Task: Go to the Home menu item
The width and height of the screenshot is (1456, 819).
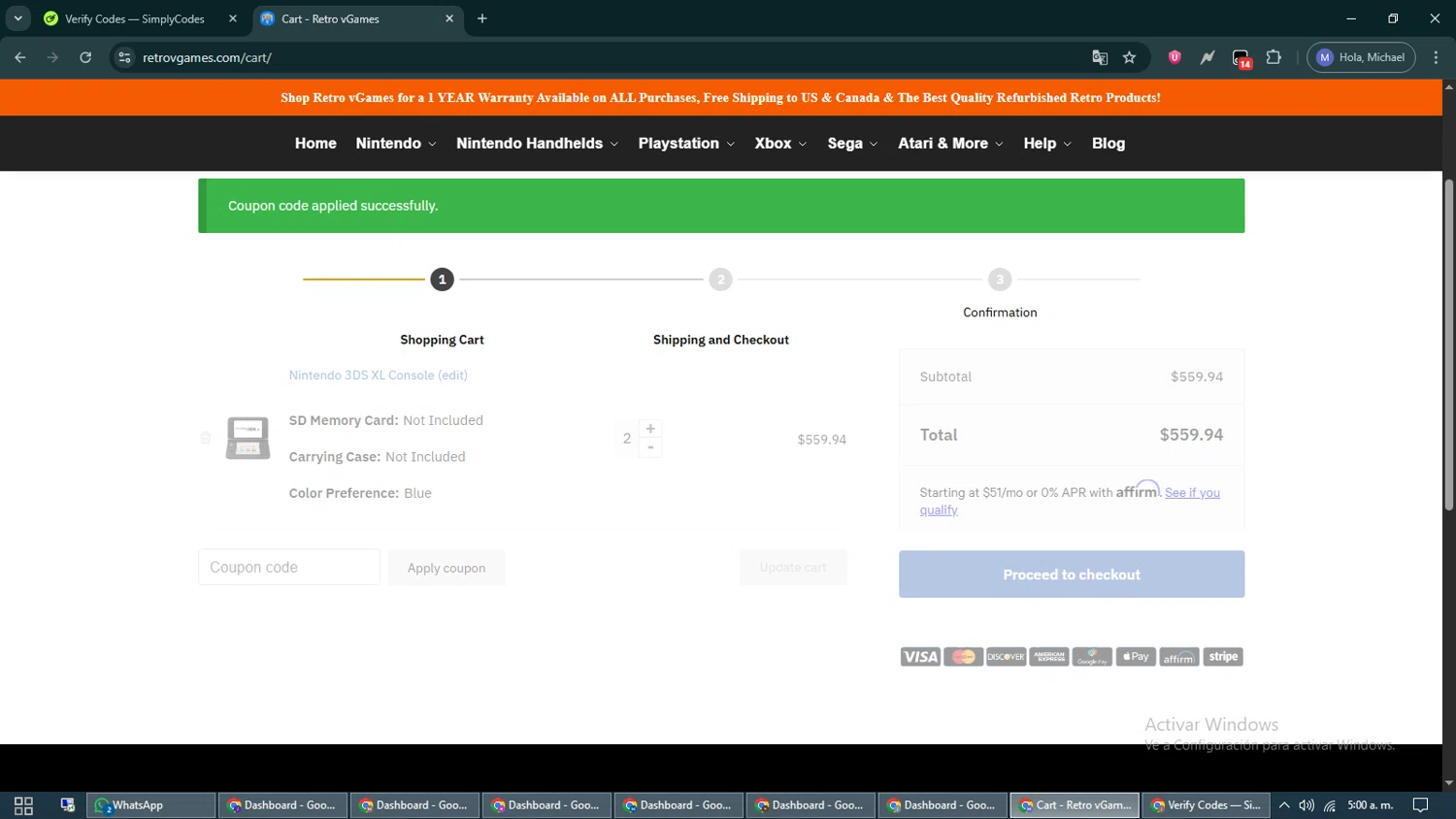Action: [315, 143]
